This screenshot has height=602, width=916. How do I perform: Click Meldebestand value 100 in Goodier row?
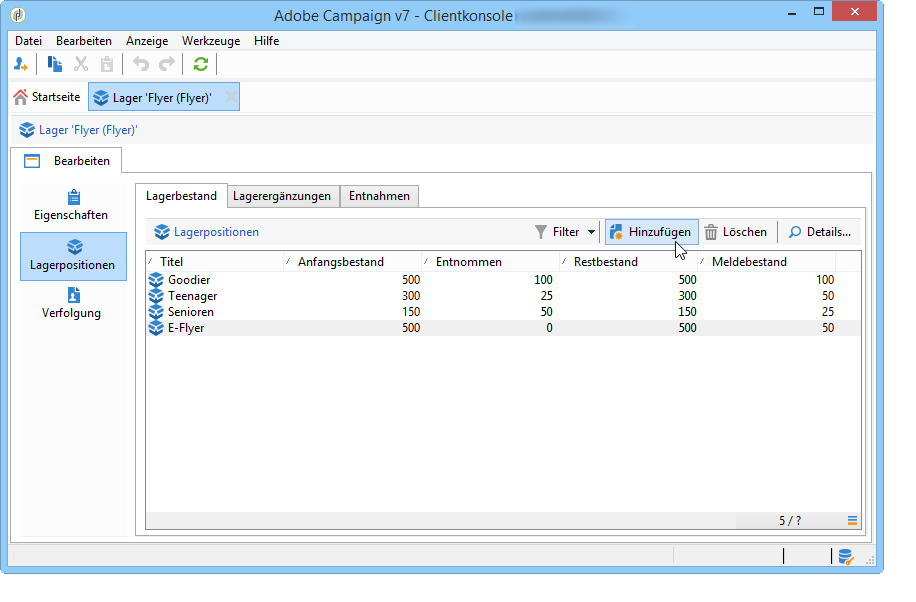(x=825, y=280)
